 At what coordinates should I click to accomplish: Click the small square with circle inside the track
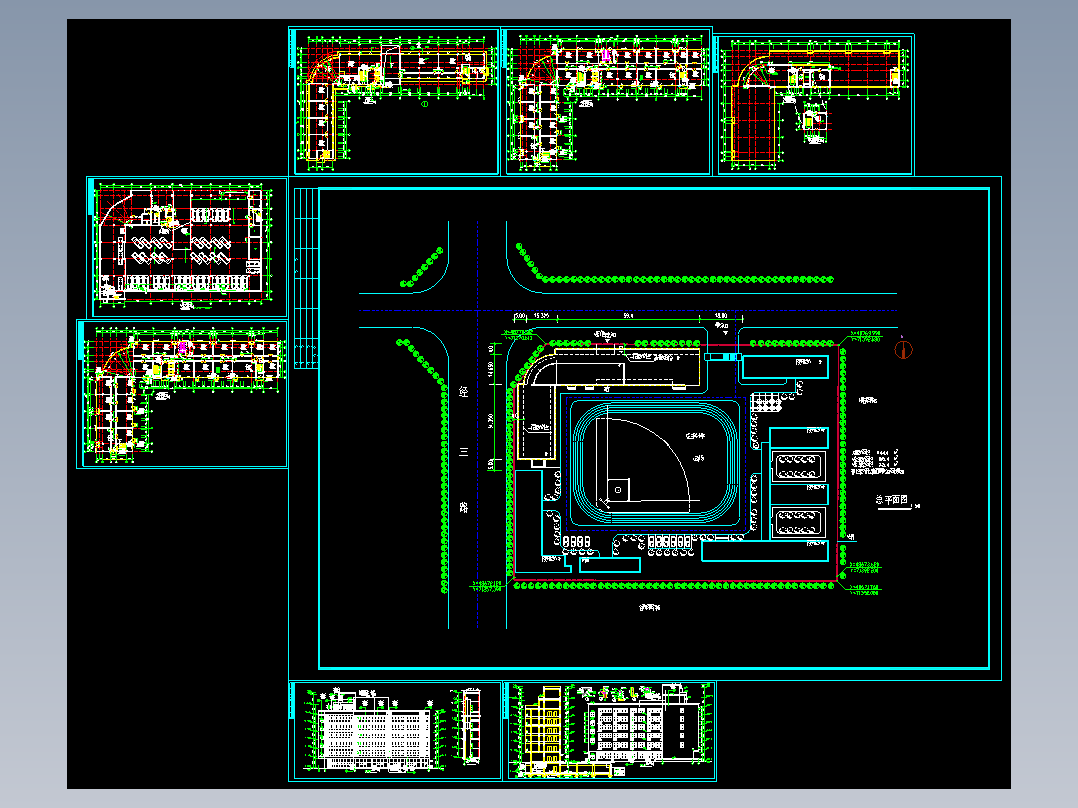tap(618, 490)
